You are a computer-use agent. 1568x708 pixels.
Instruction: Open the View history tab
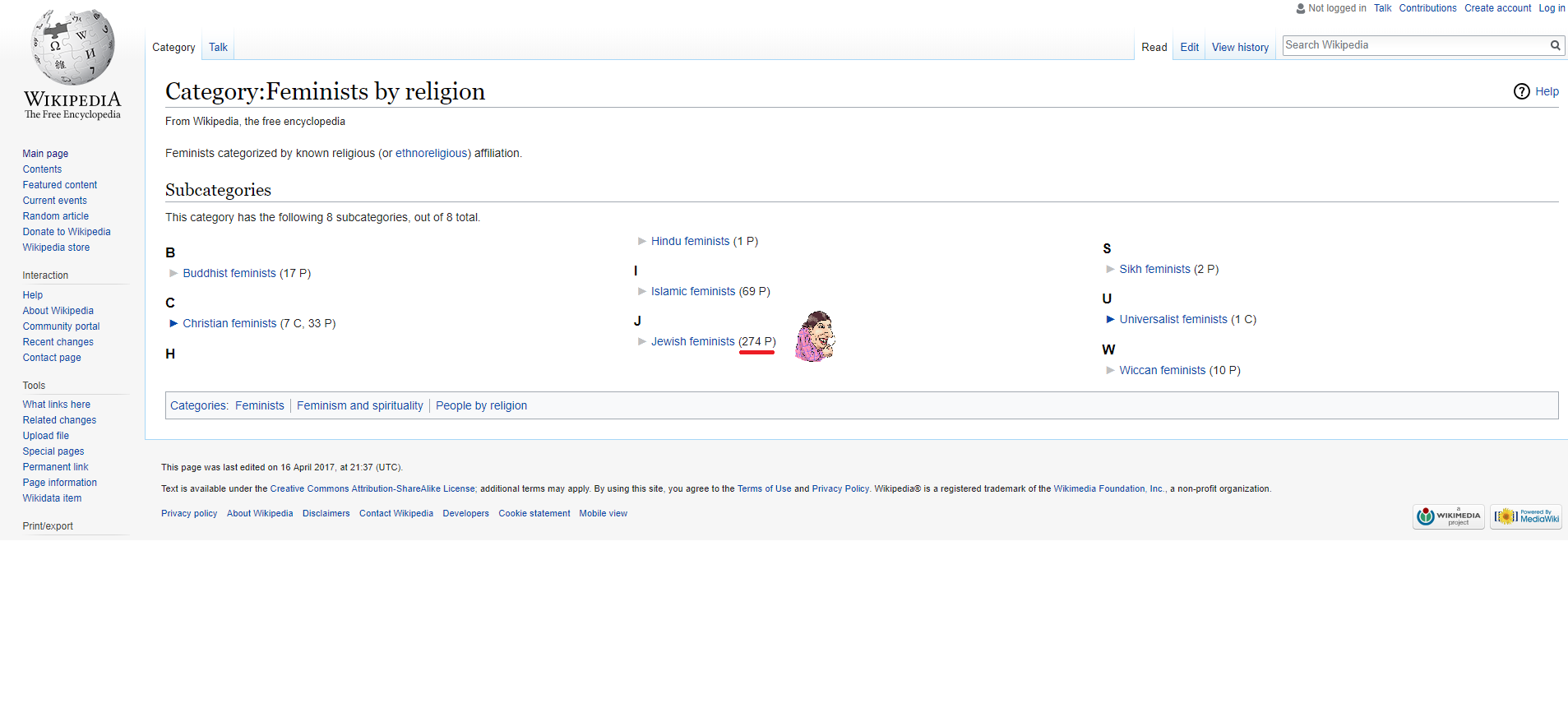pyautogui.click(x=1240, y=47)
